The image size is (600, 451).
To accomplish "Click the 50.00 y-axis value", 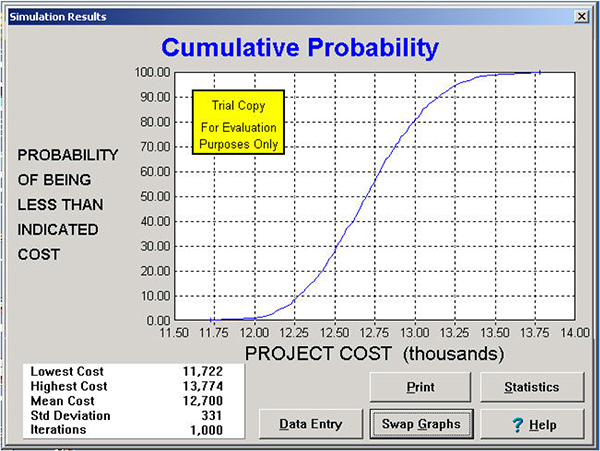I will click(155, 197).
